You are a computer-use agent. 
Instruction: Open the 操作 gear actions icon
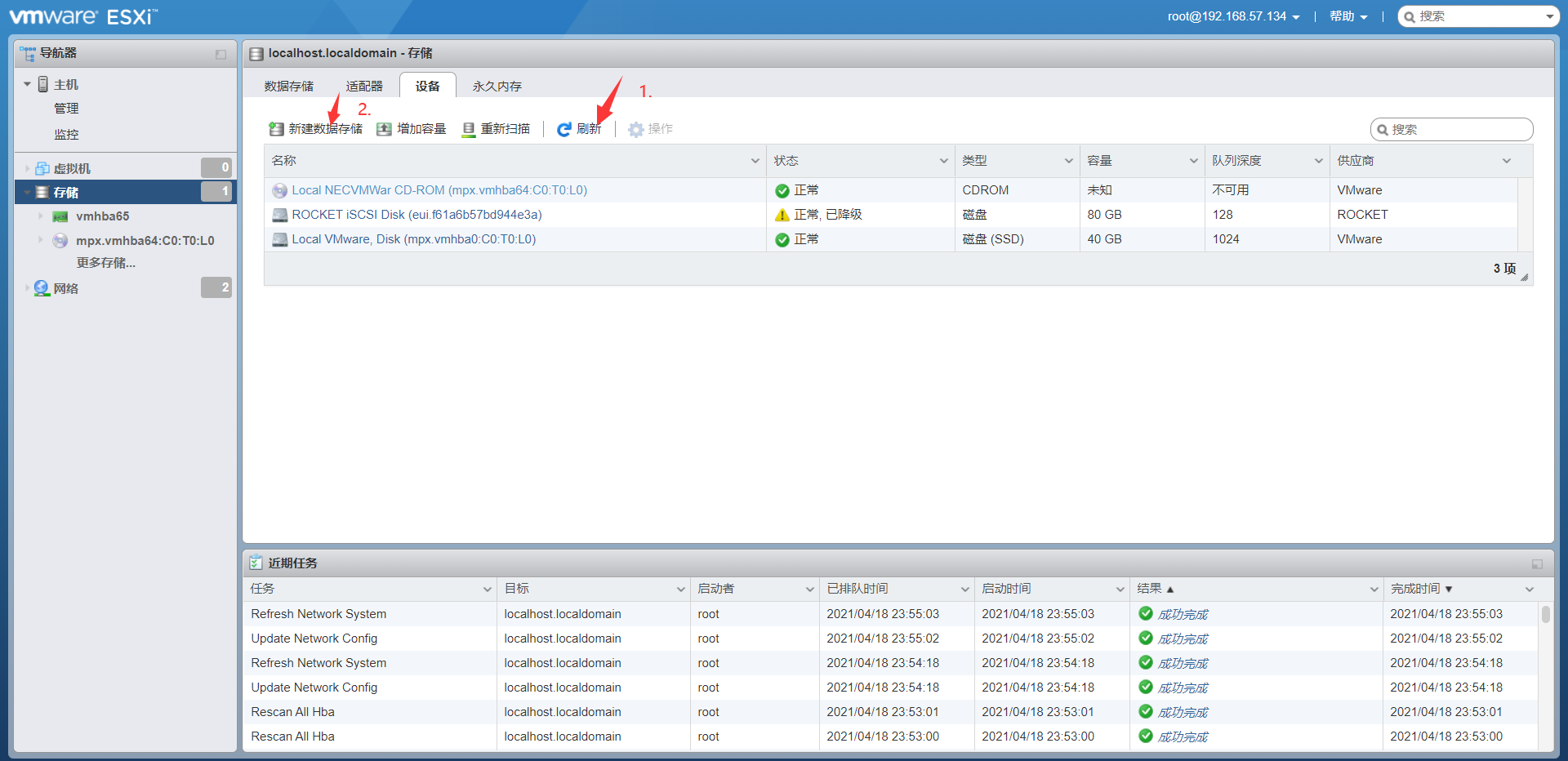click(x=634, y=128)
